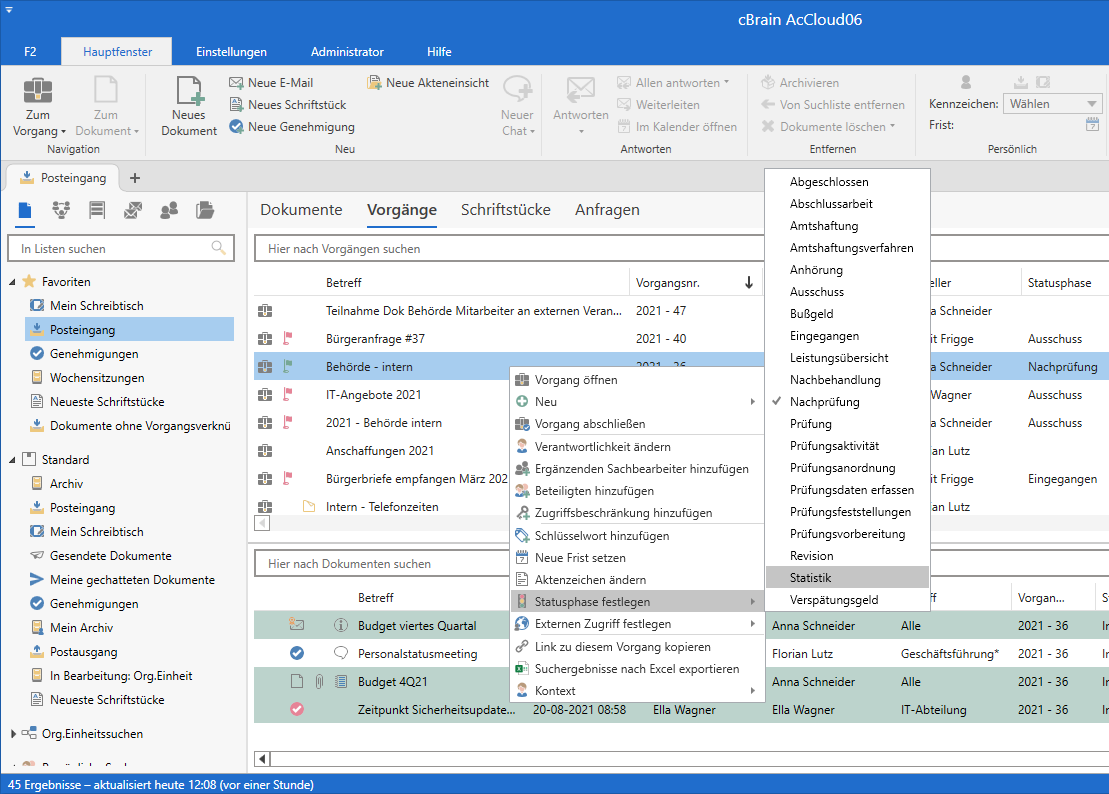This screenshot has width=1109, height=794.
Task: Click Vorgang abschließen in context menu
Action: pos(589,424)
